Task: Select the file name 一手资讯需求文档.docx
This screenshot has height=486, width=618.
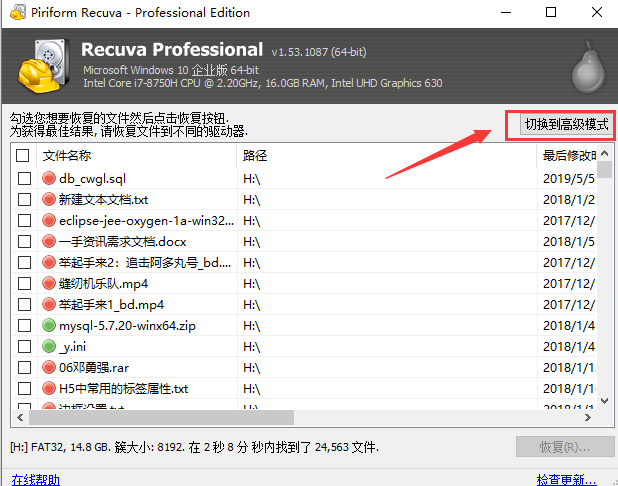Action: [123, 241]
